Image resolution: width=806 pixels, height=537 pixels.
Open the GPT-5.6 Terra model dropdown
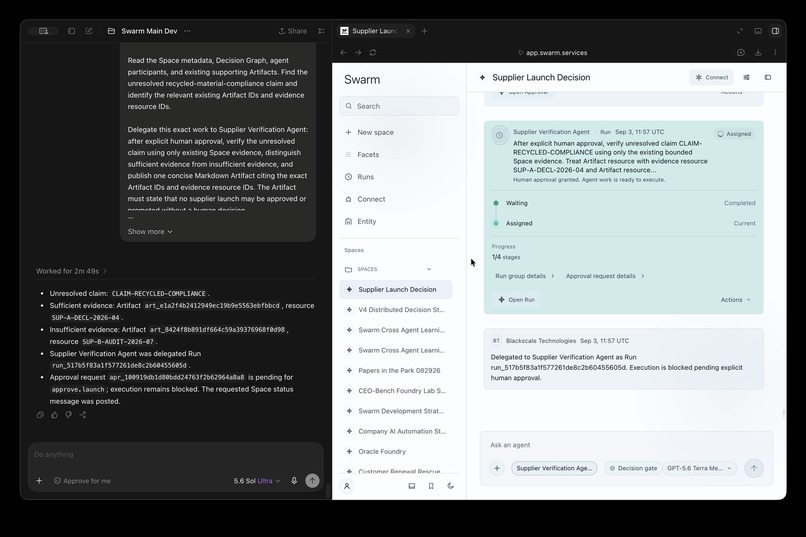tap(699, 468)
